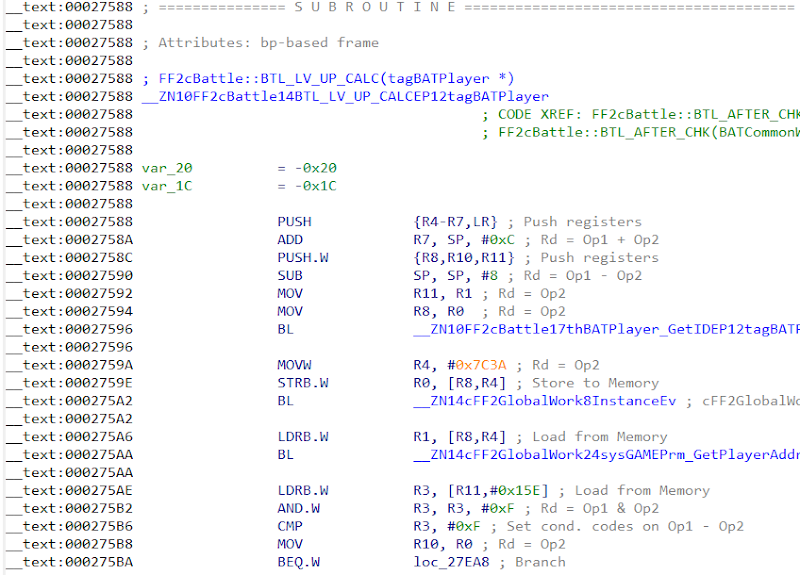Click the mangled BTL_LV_UP_CALC function name label
Image resolution: width=800 pixels, height=575 pixels.
coord(345,97)
